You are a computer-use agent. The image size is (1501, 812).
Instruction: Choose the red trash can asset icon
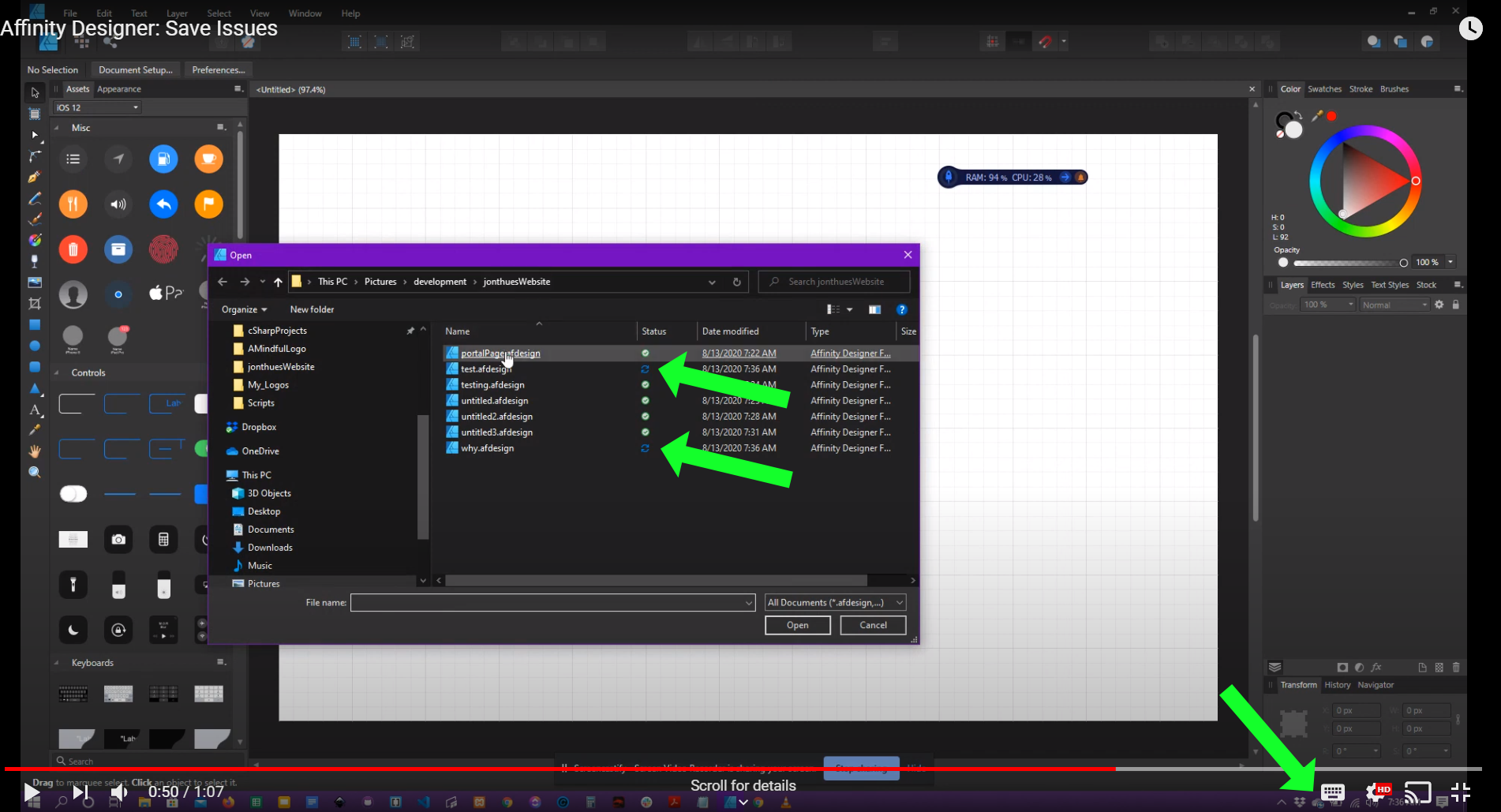click(x=73, y=249)
